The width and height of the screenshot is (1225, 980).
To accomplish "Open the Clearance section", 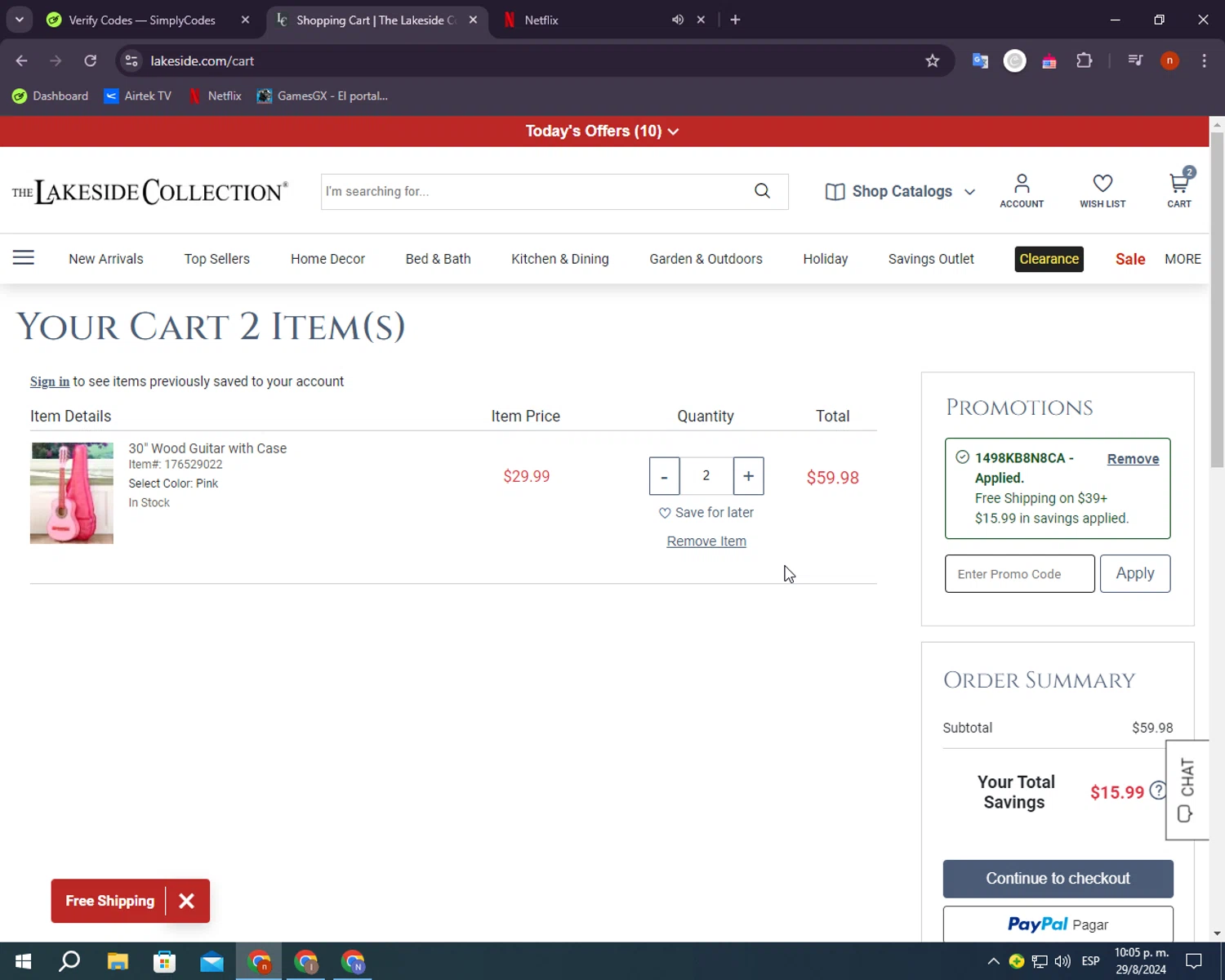I will 1049,259.
